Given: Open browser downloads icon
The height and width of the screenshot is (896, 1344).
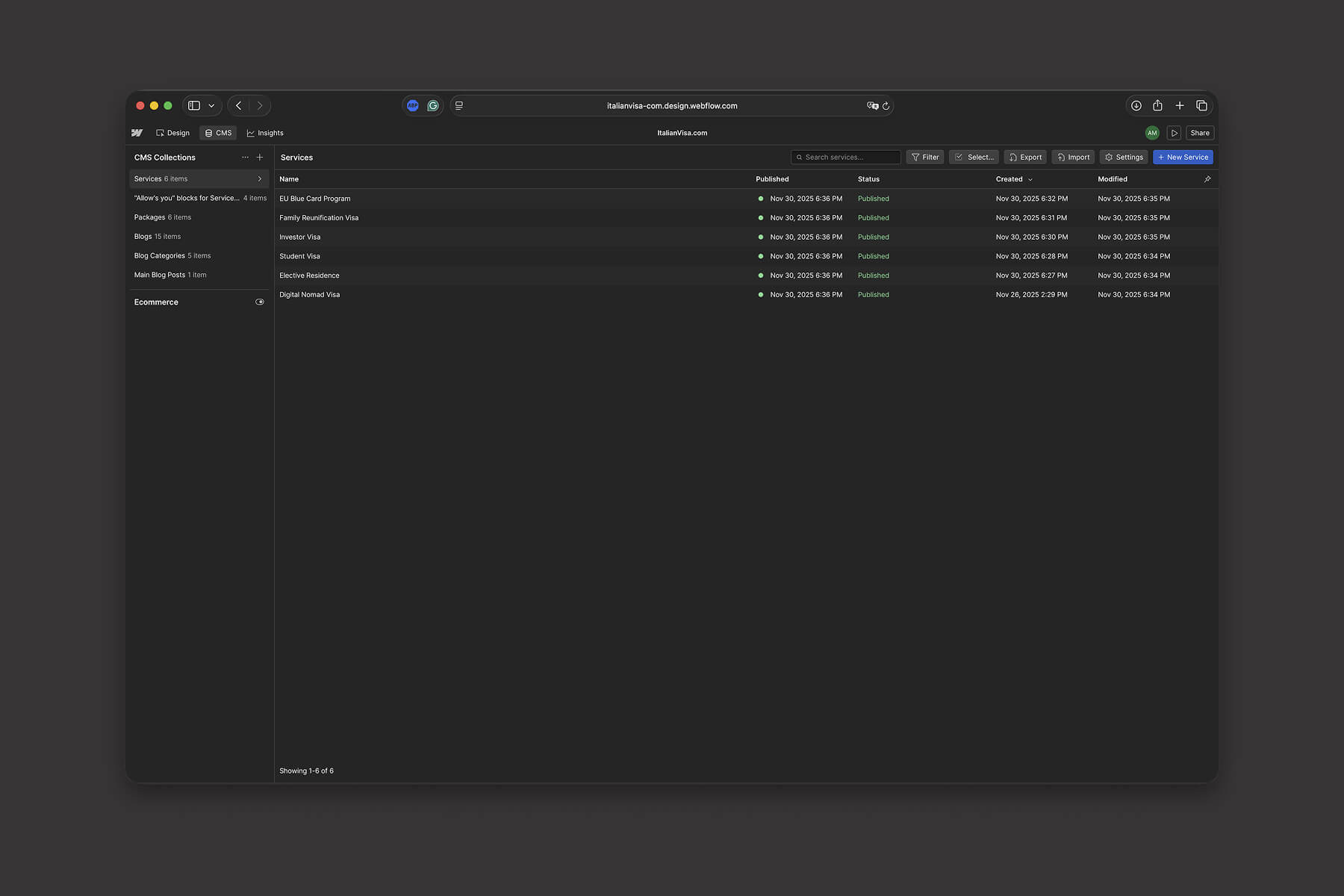Looking at the screenshot, I should click(x=1136, y=106).
